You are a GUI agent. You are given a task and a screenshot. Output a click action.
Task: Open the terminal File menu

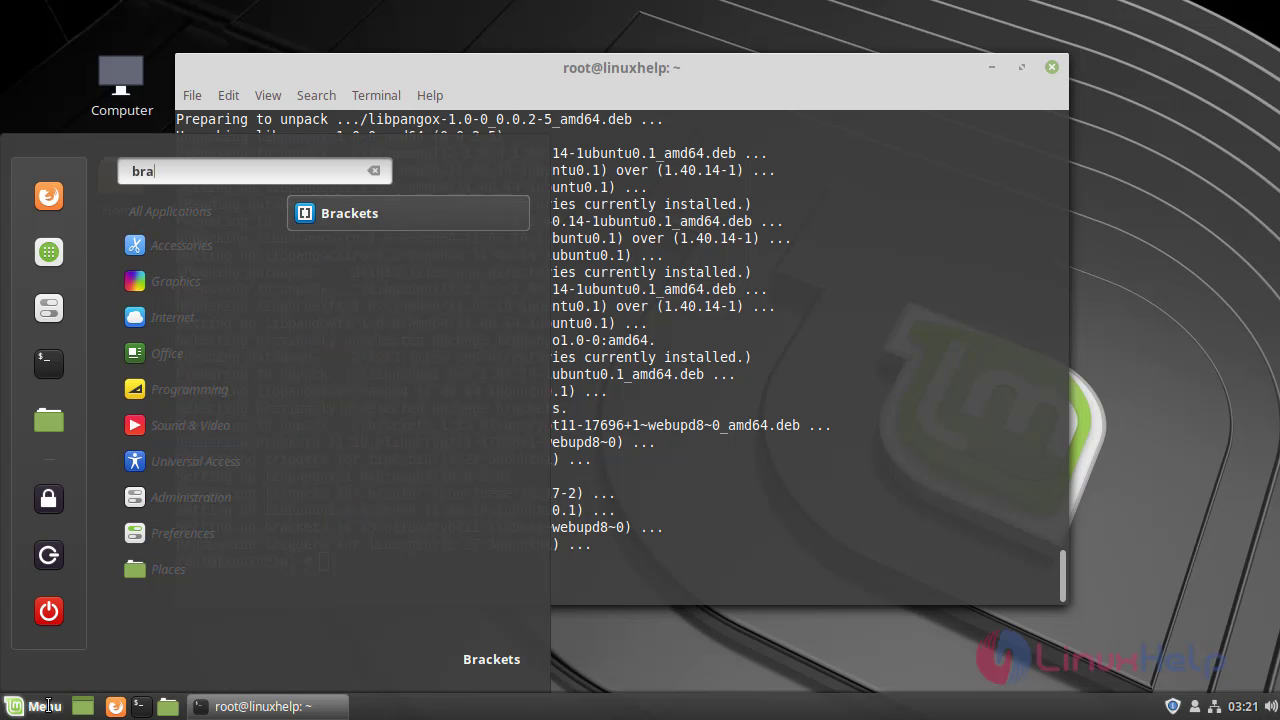(192, 95)
